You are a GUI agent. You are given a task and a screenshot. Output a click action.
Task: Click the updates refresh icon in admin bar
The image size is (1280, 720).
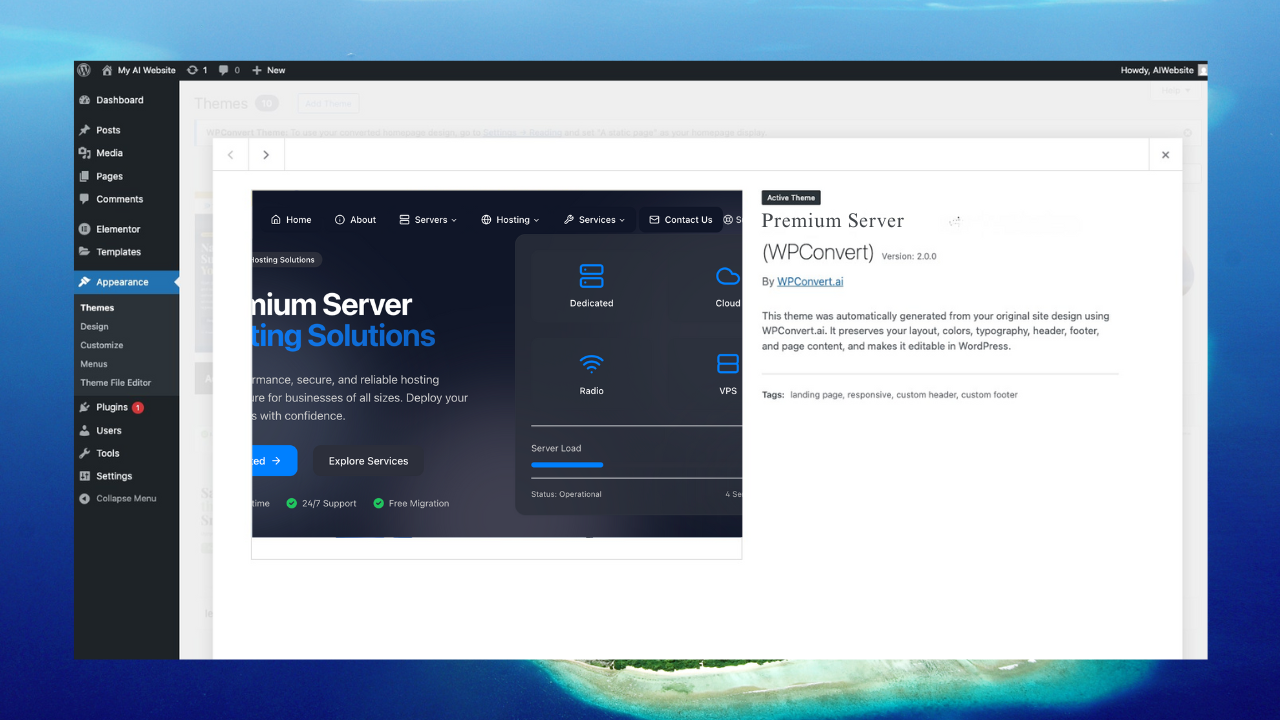point(192,70)
